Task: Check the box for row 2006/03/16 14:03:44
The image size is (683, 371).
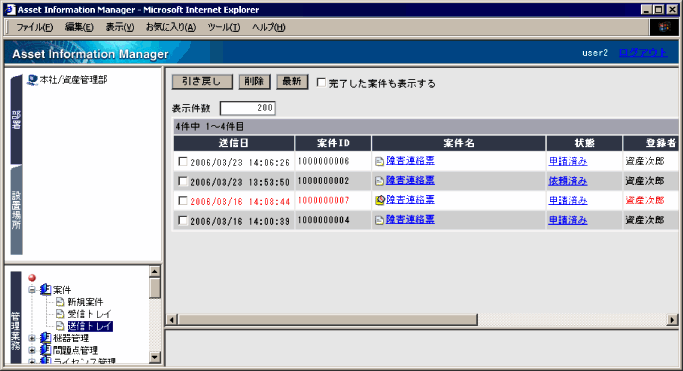Action: [183, 201]
